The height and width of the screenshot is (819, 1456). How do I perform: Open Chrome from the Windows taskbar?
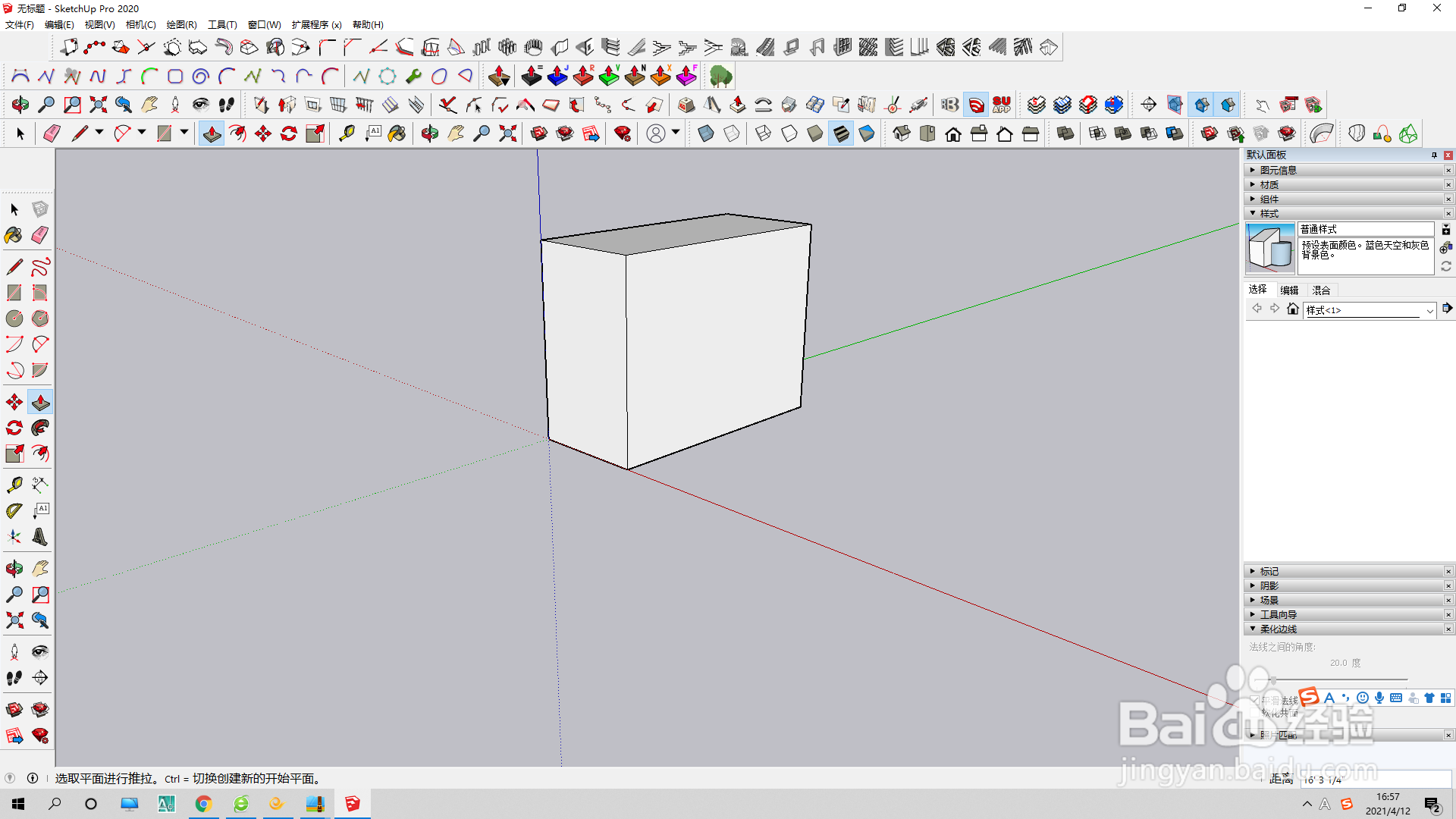click(x=203, y=804)
